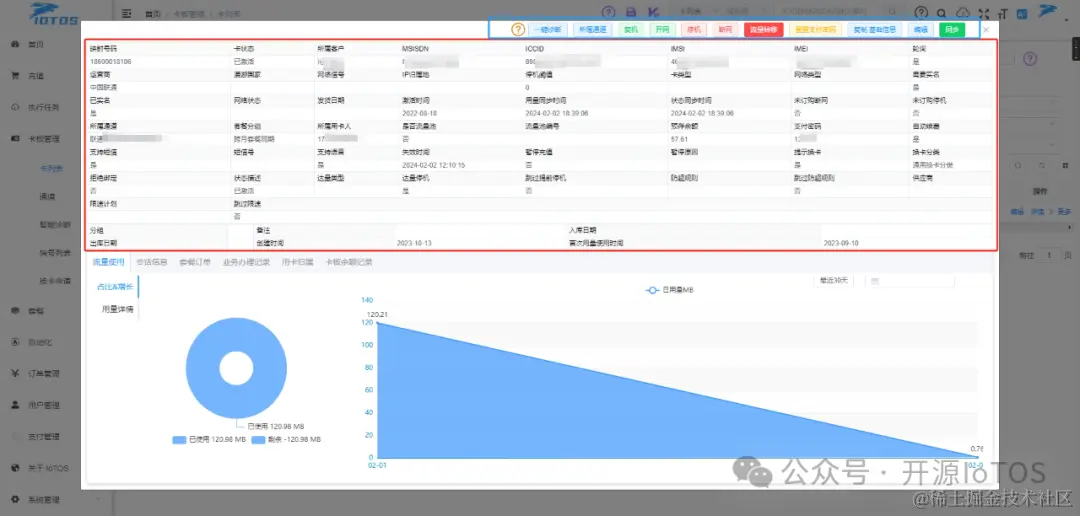The width and height of the screenshot is (1080, 516).
Task: Select the 用量详情 side tab
Action: [117, 309]
